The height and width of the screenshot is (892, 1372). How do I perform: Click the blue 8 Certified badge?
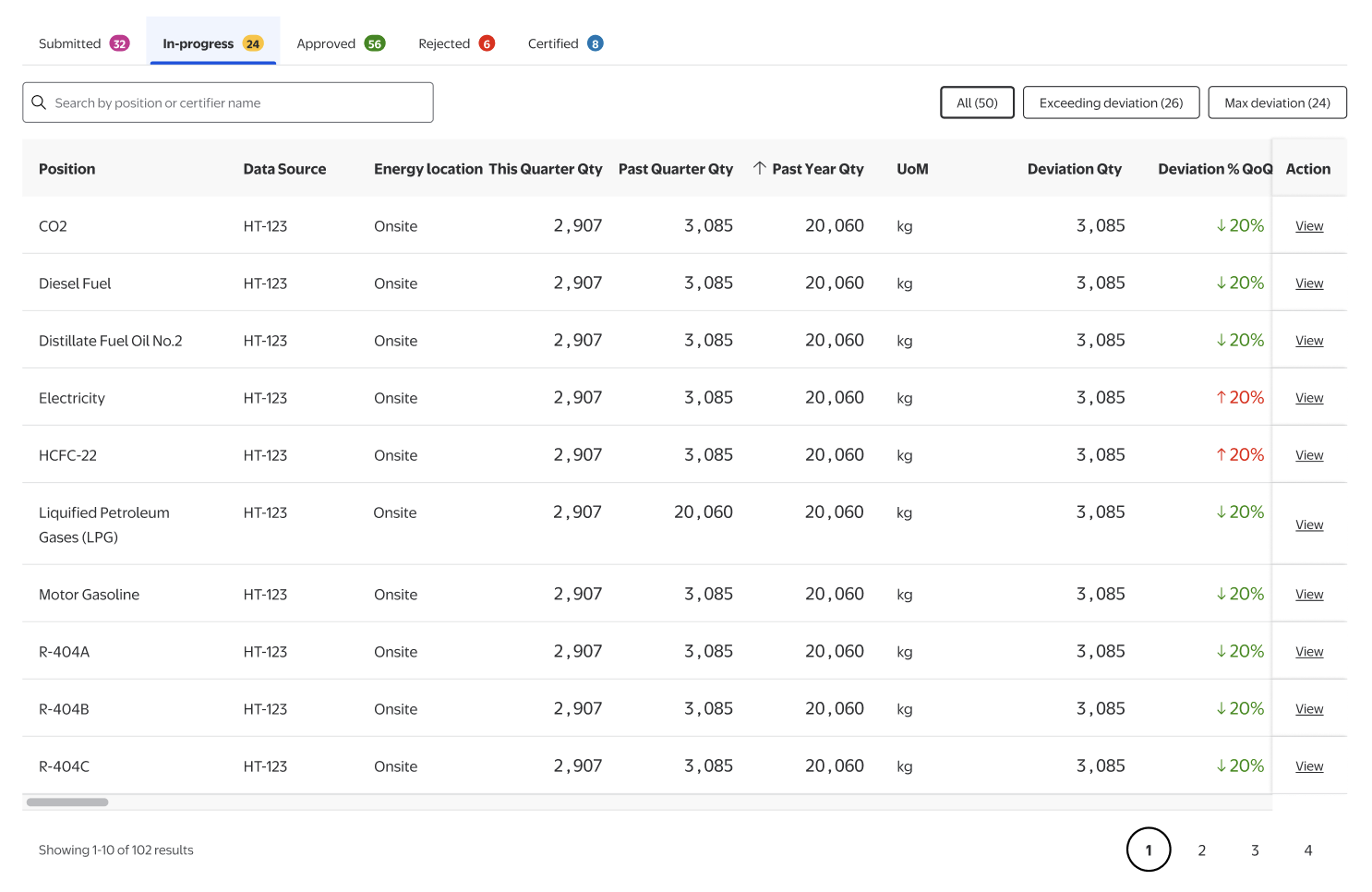pyautogui.click(x=595, y=43)
